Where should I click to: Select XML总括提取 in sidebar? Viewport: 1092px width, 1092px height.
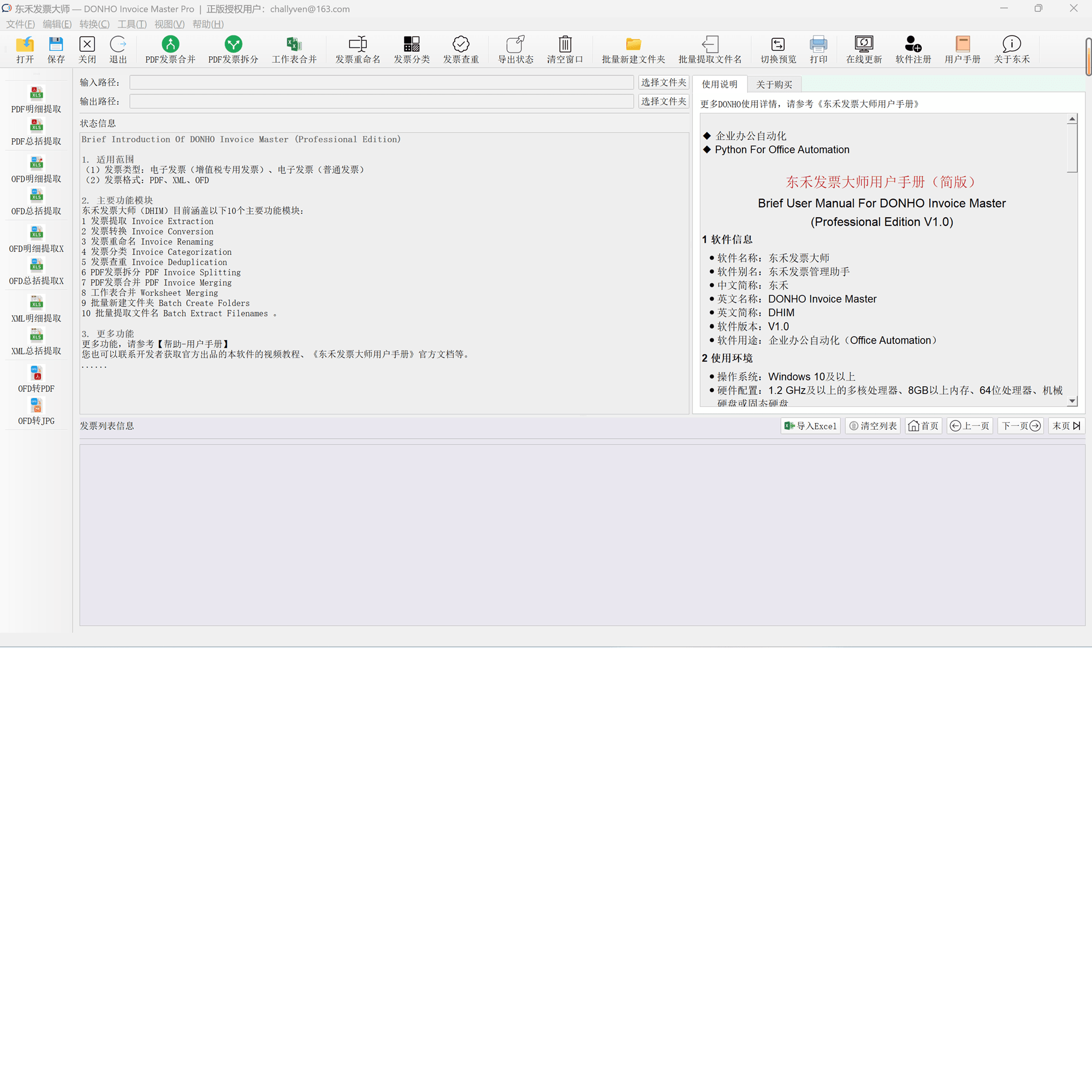pyautogui.click(x=36, y=341)
